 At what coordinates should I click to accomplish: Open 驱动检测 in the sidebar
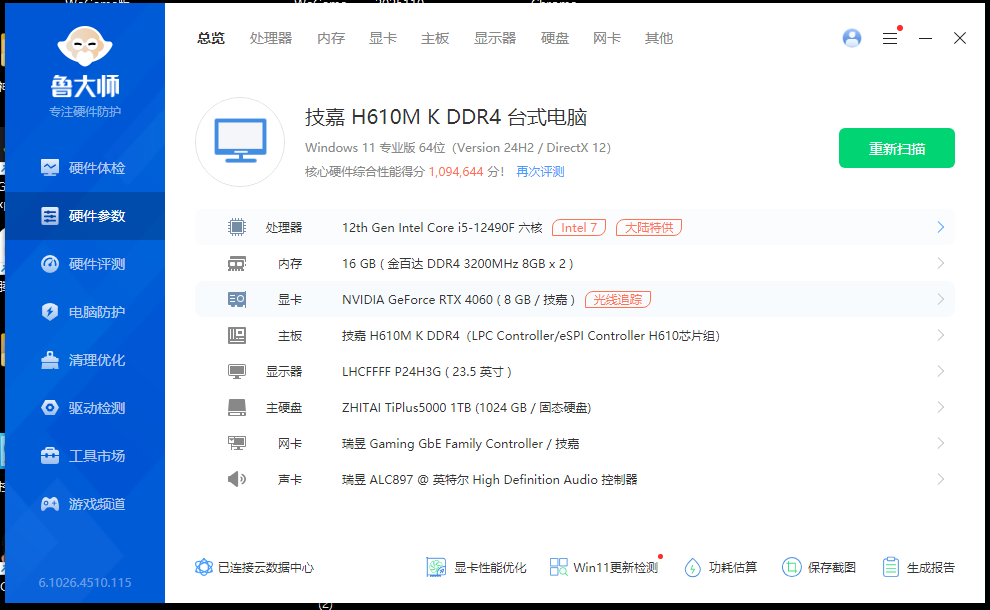point(85,408)
